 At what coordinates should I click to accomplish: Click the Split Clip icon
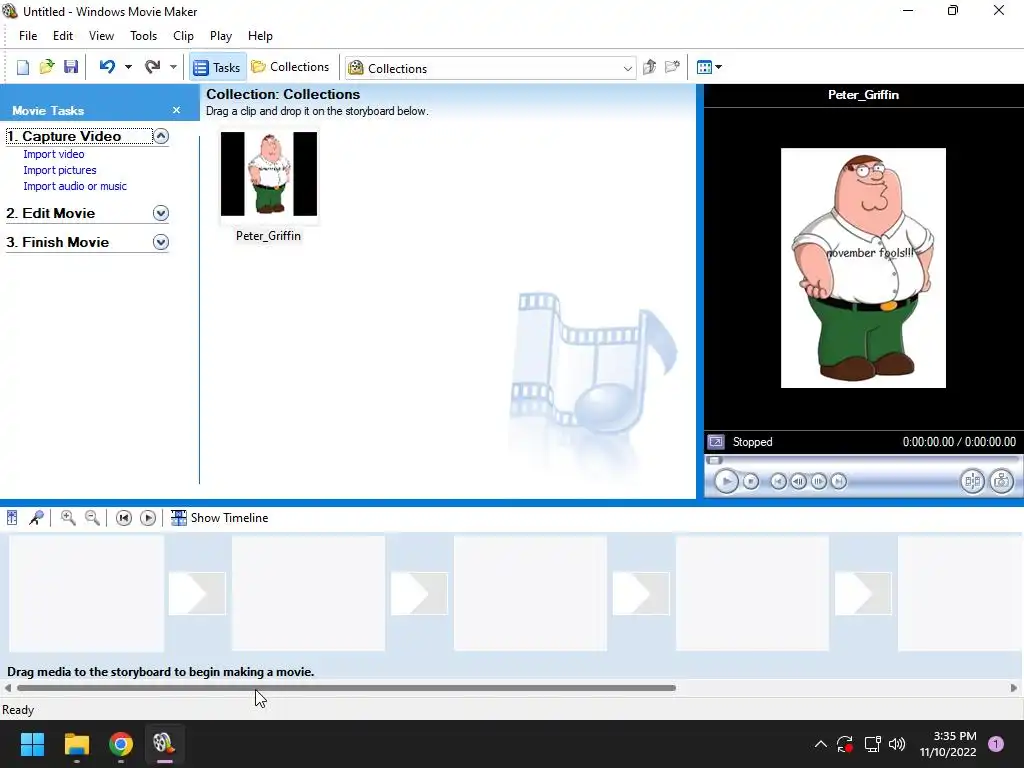coord(972,481)
